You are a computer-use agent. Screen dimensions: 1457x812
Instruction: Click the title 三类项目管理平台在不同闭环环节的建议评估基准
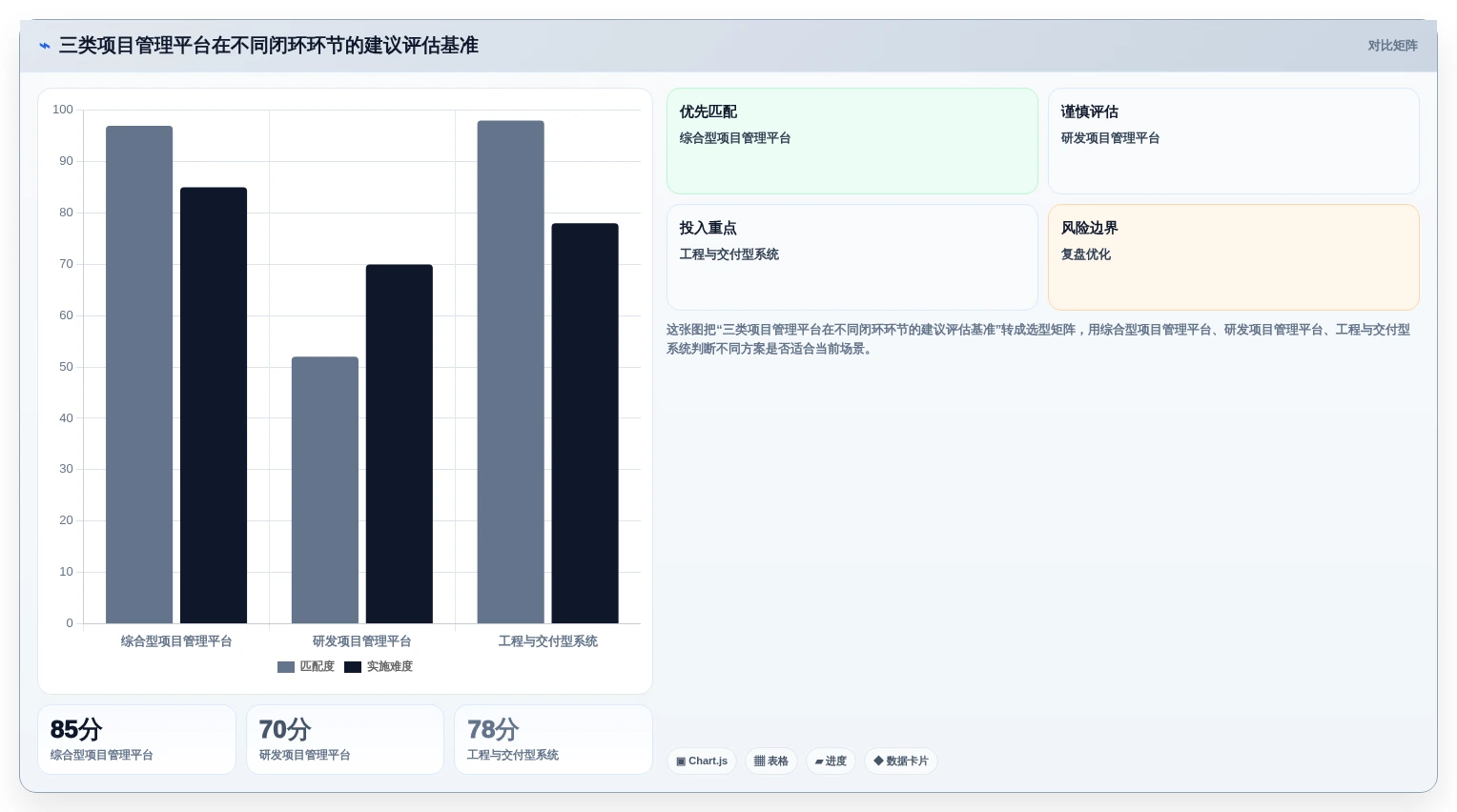(x=269, y=46)
